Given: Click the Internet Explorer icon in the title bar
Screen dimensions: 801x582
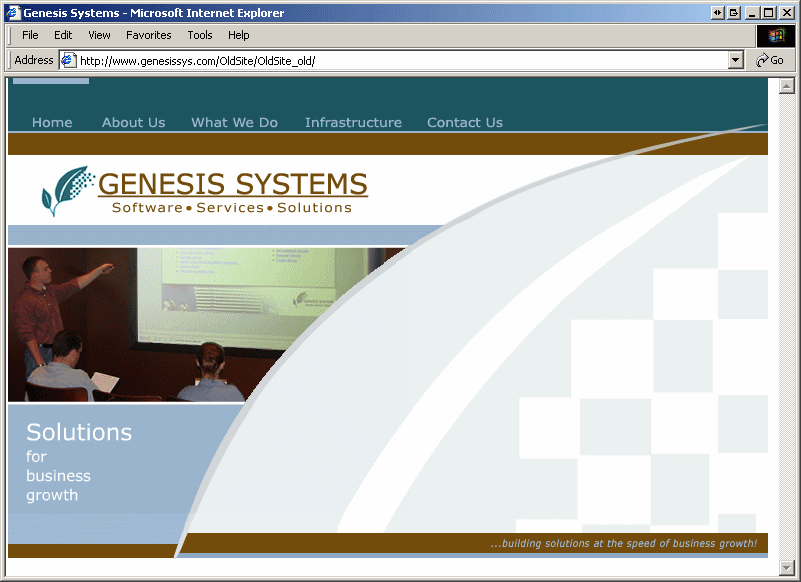Looking at the screenshot, I should tap(13, 13).
